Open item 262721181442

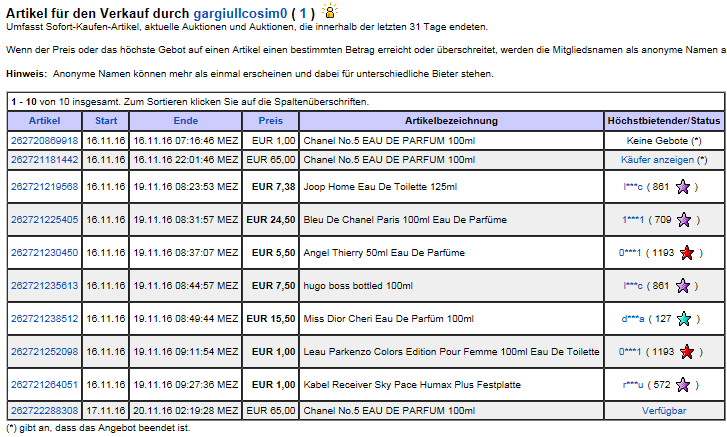[x=45, y=160]
